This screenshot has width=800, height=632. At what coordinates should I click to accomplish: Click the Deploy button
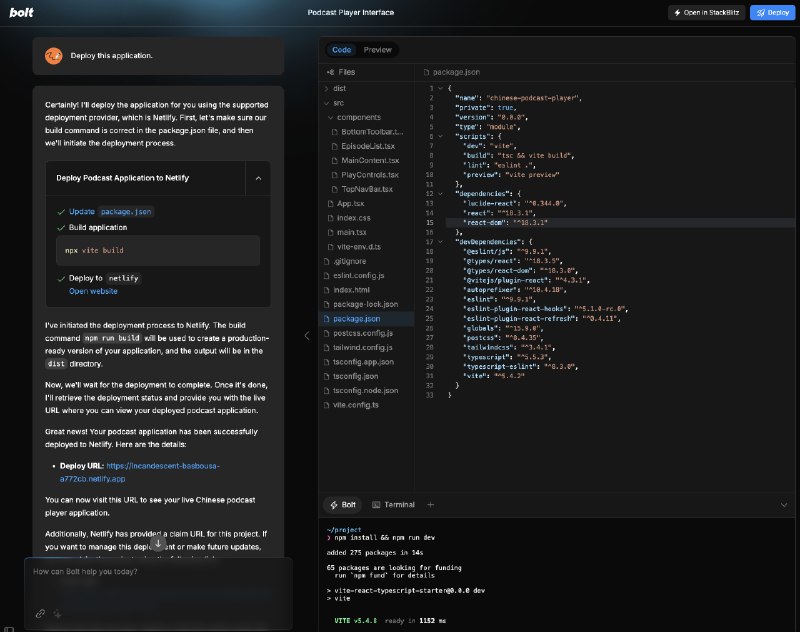coord(772,13)
